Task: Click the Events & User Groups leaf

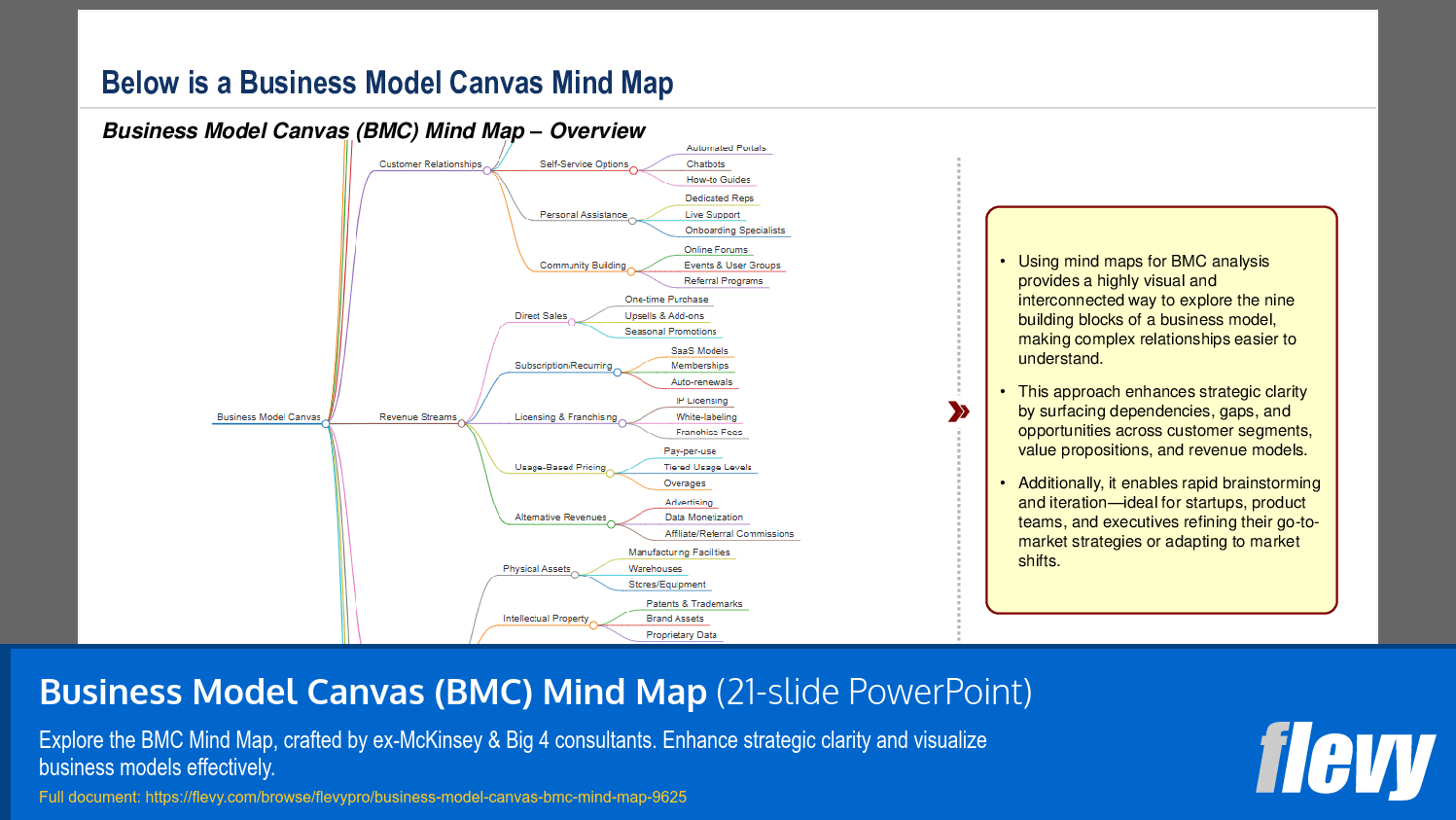Action: pos(731,266)
